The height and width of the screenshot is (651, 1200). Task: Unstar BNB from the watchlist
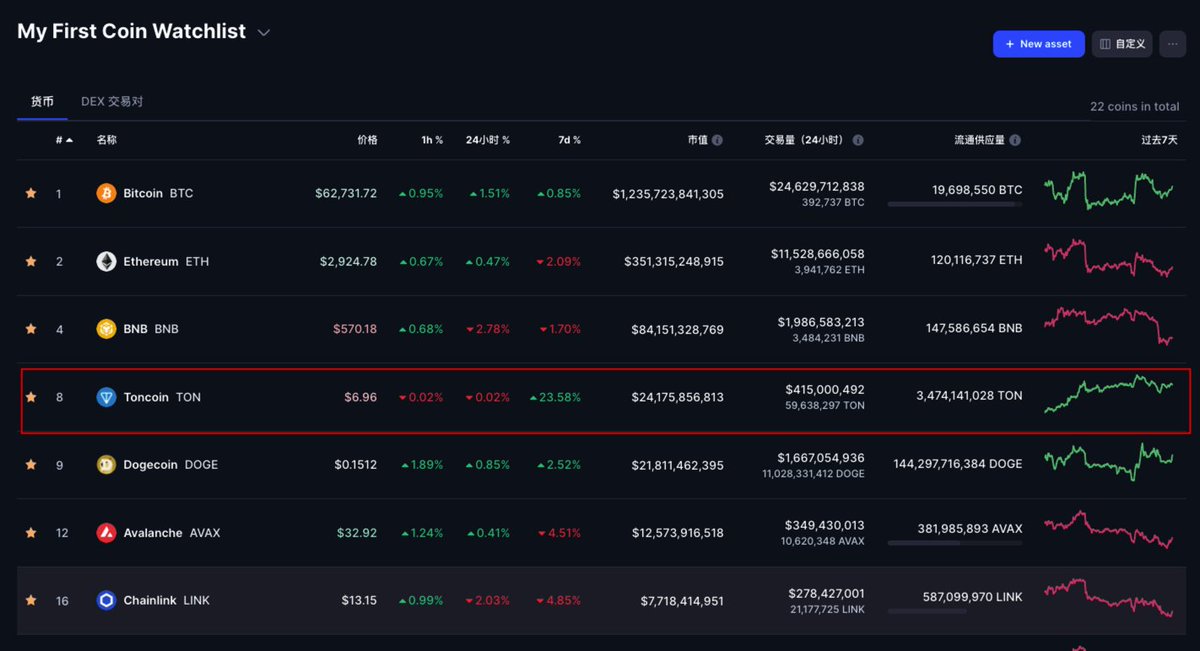tap(31, 329)
